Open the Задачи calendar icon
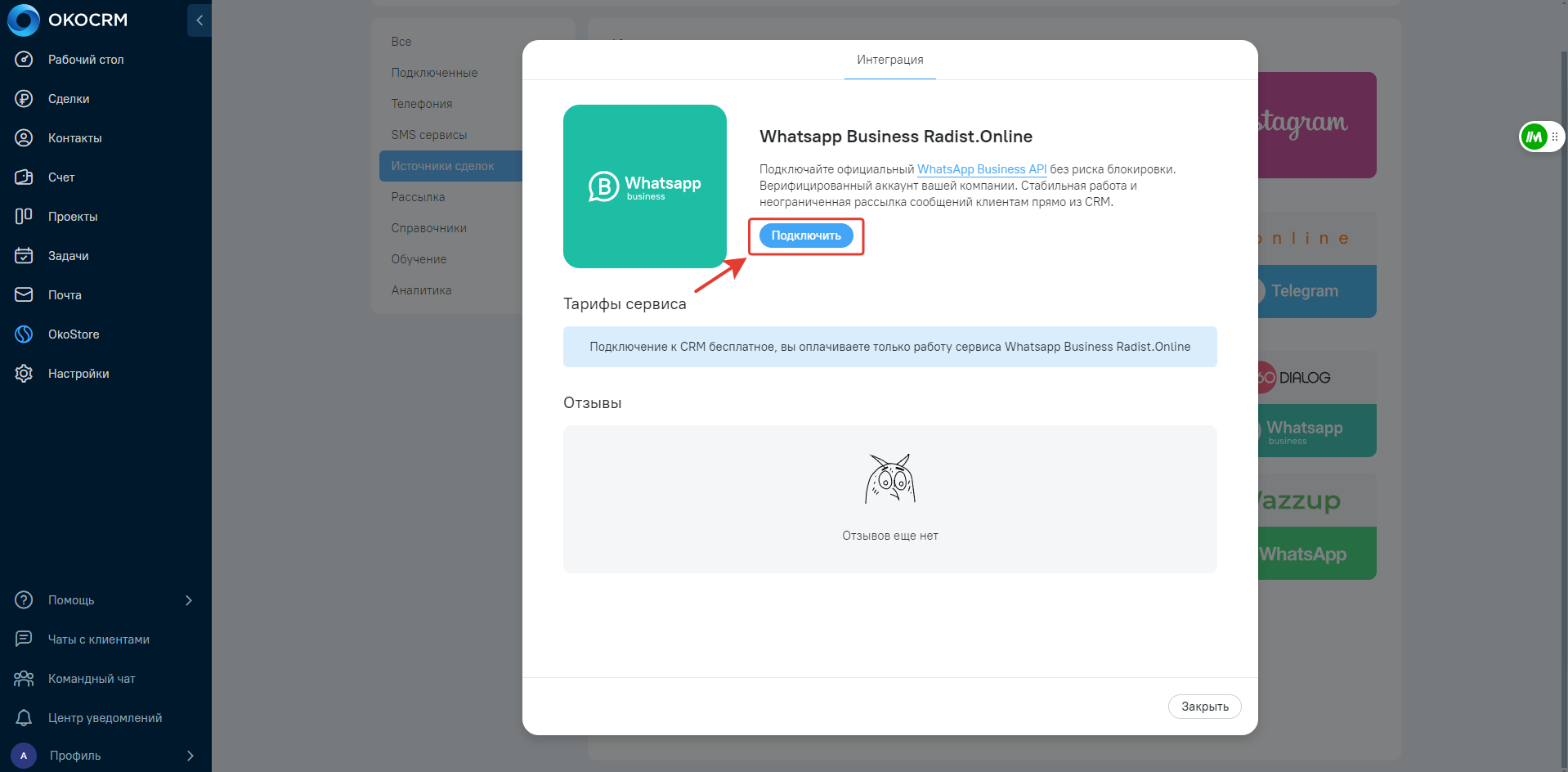The height and width of the screenshot is (772, 1568). (x=24, y=256)
